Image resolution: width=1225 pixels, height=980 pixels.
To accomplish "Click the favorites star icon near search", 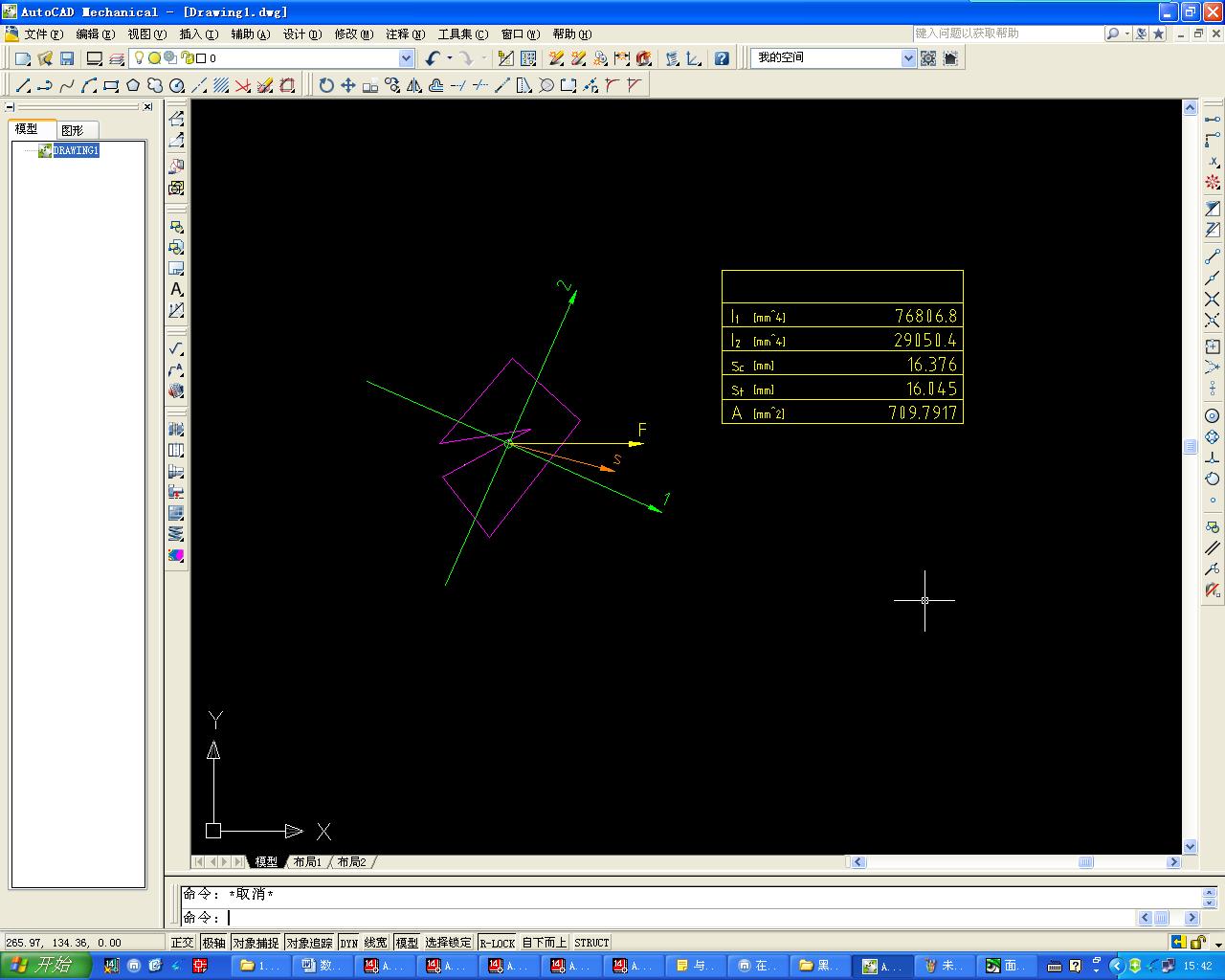I will click(x=1159, y=33).
